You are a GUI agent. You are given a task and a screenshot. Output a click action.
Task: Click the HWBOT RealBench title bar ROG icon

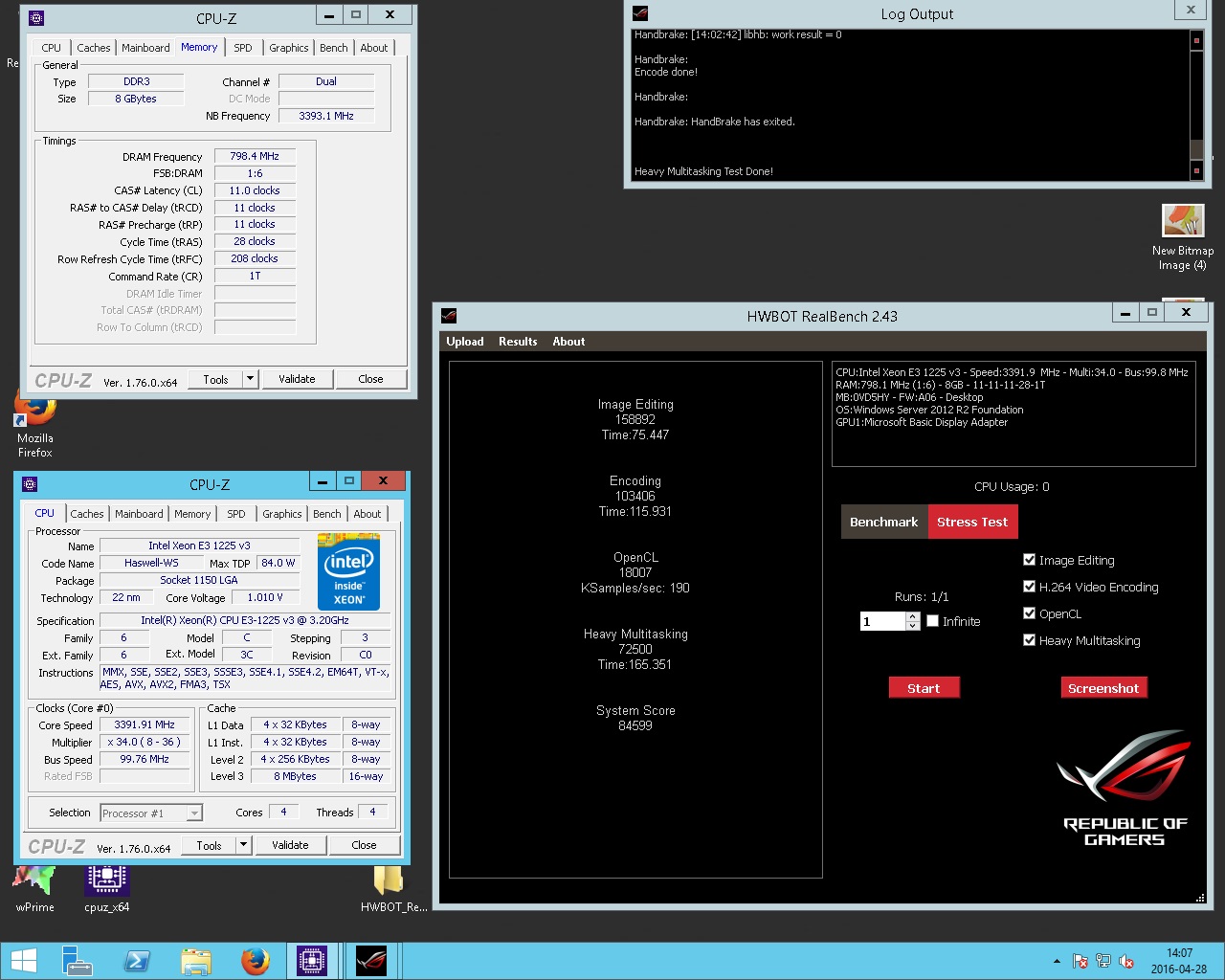[449, 316]
